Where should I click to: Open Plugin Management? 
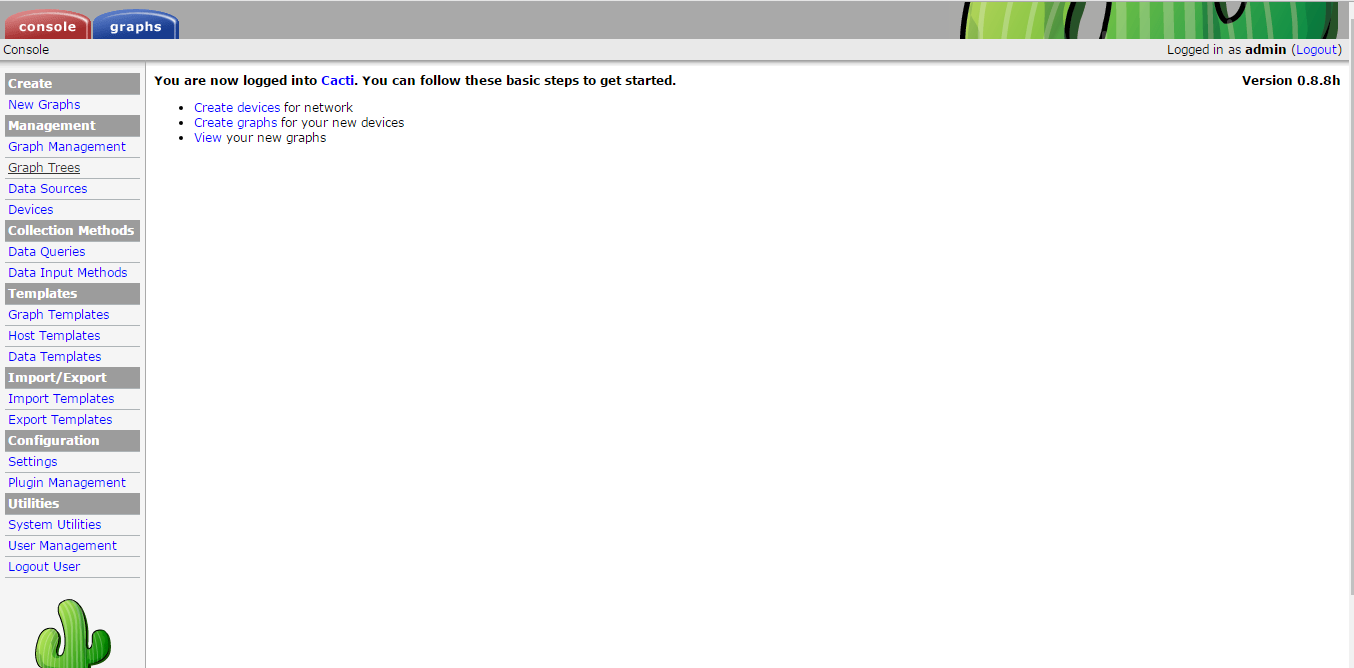(67, 483)
